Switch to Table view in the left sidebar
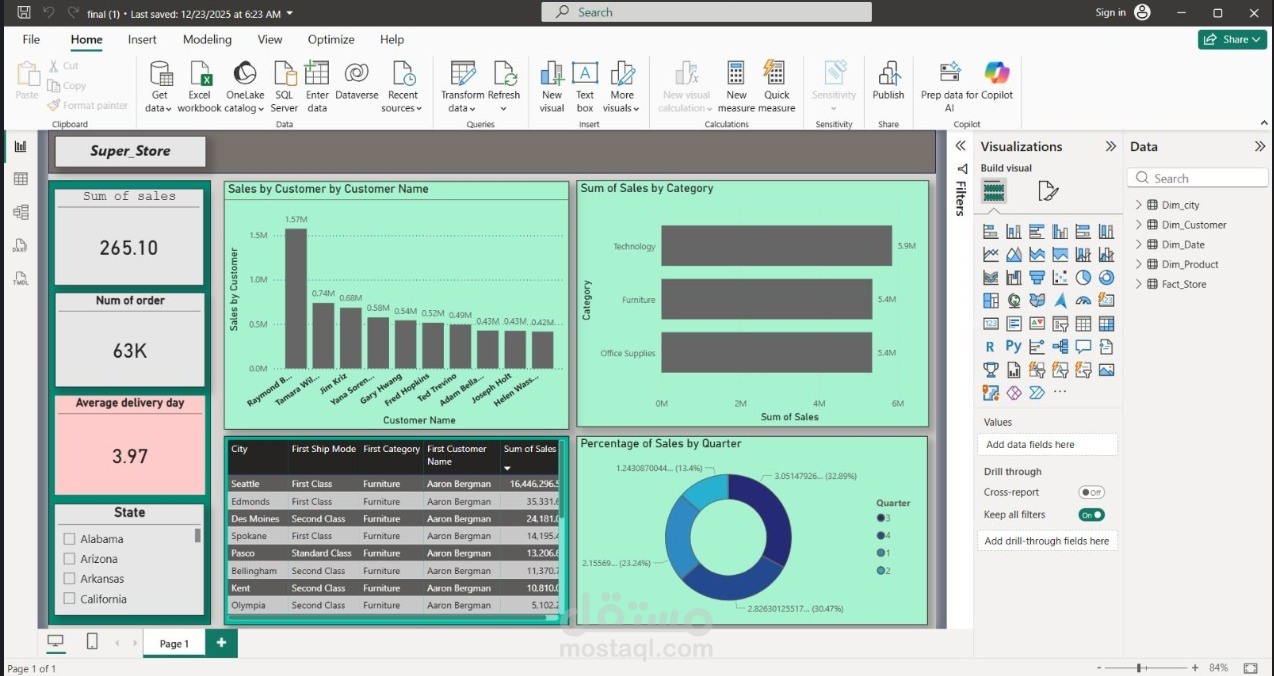 point(20,178)
